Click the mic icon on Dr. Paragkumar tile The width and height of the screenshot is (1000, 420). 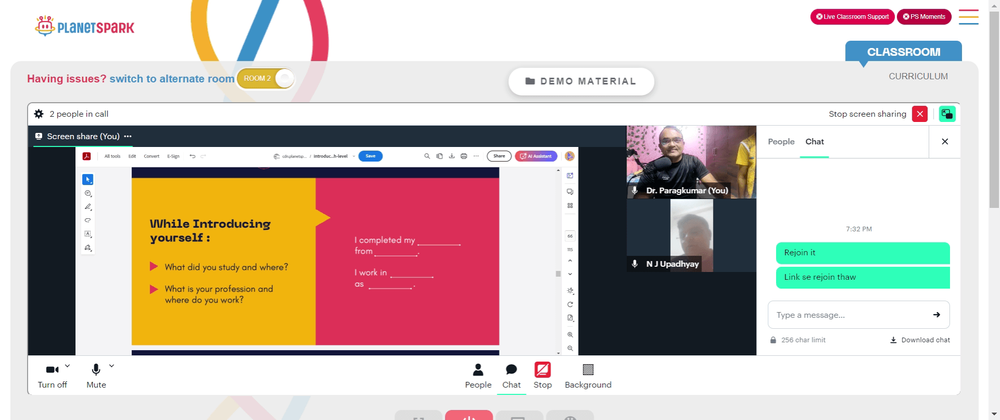[635, 191]
